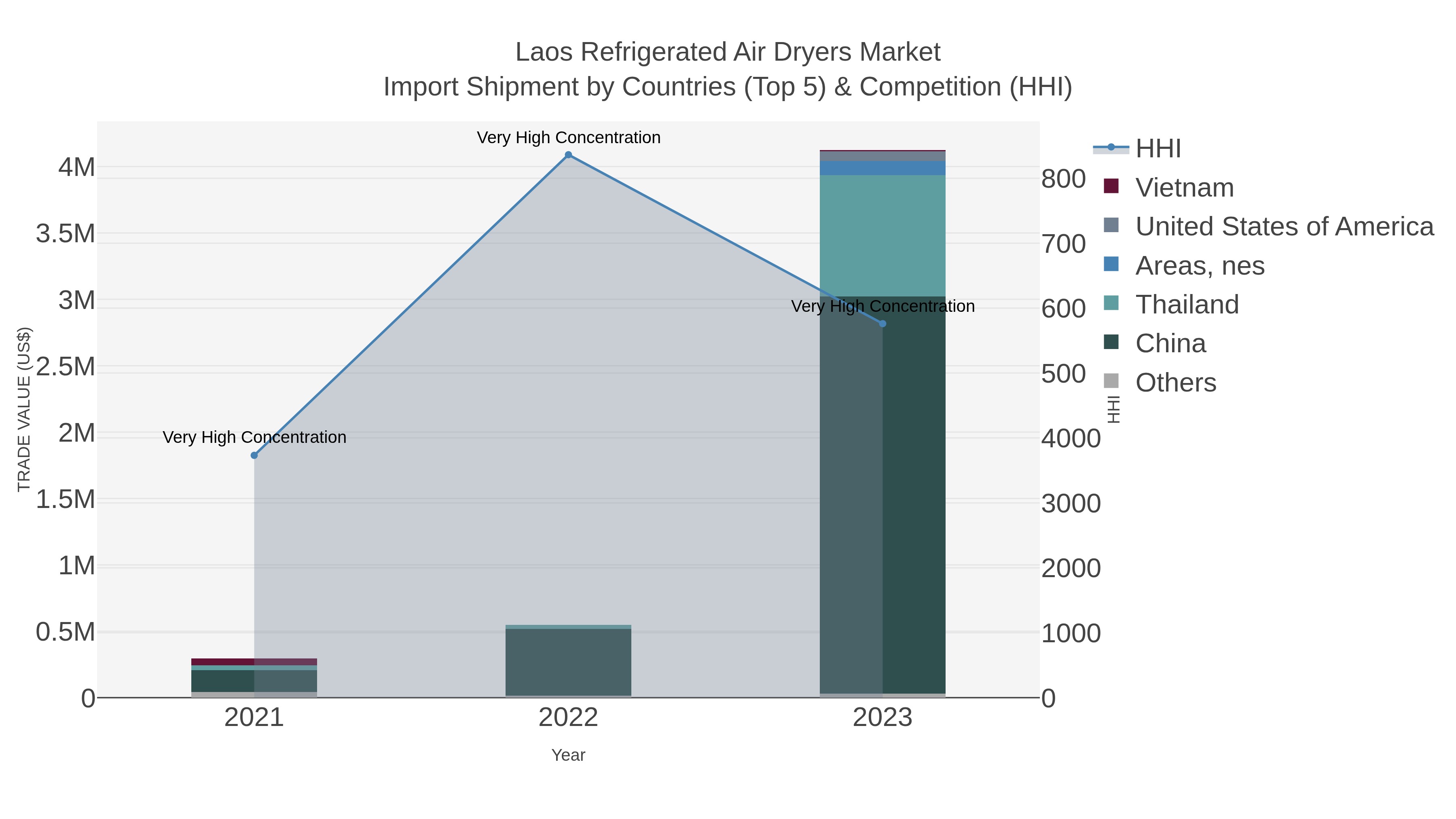Click the Areas, nes blue swatch
This screenshot has width=1456, height=819.
point(1111,264)
